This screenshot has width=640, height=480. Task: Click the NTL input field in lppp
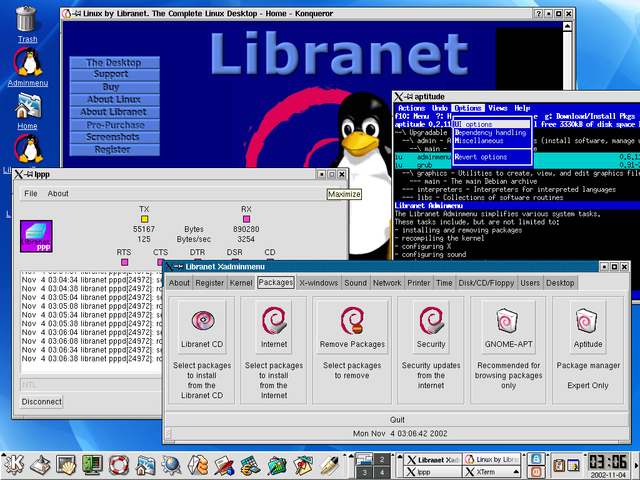point(91,385)
